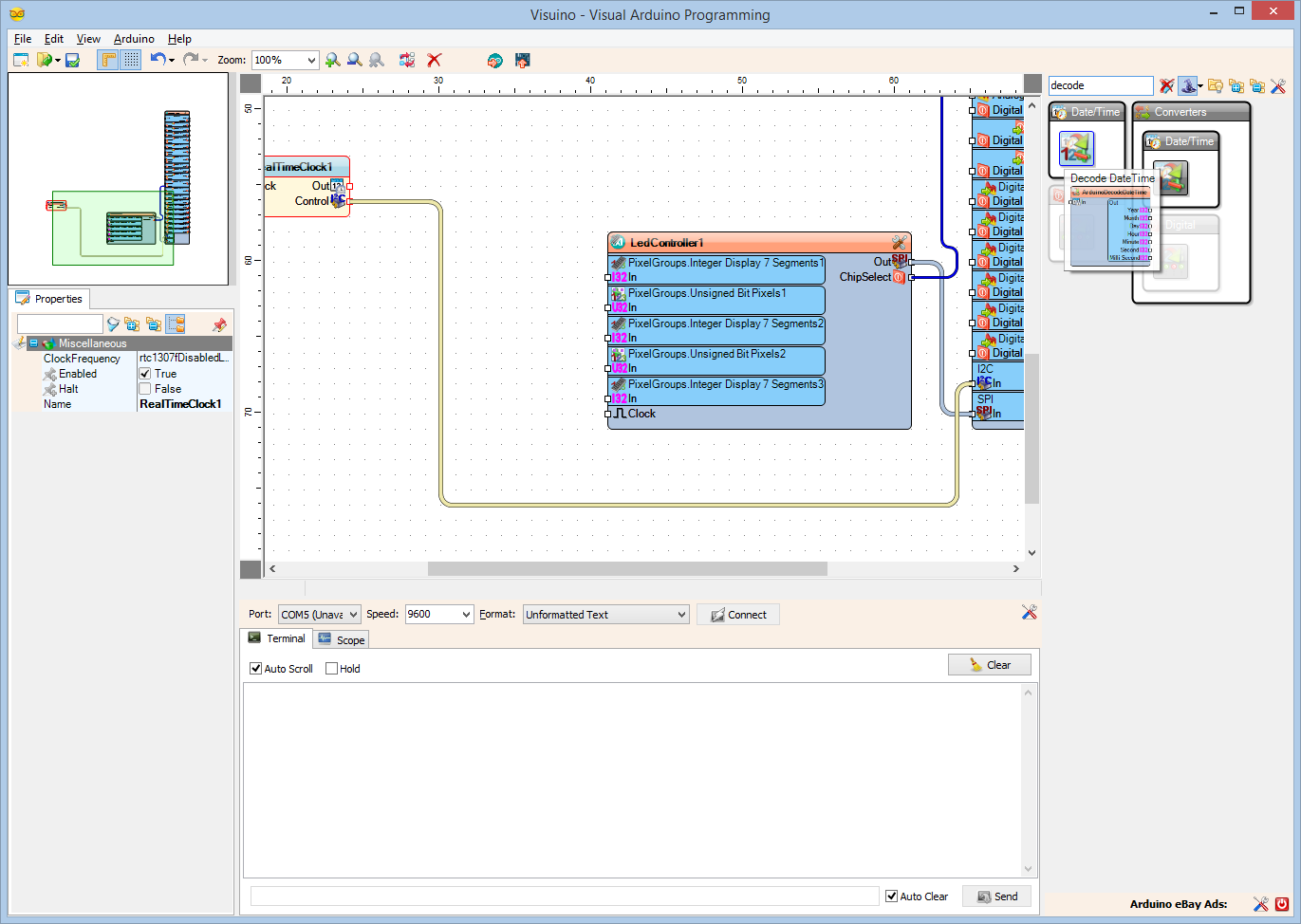Open the Zoom percentage dropdown
Image resolution: width=1301 pixels, height=924 pixels.
coord(310,60)
